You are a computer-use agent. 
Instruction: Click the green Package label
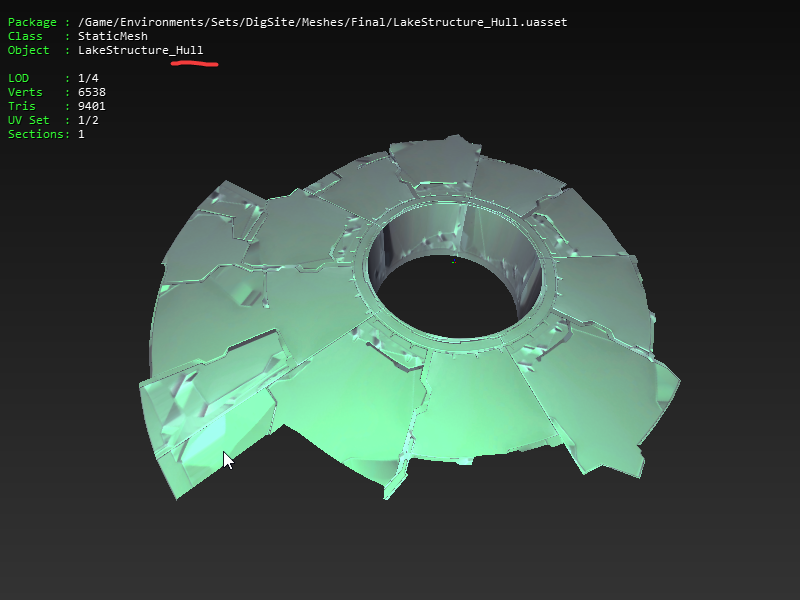click(x=32, y=22)
